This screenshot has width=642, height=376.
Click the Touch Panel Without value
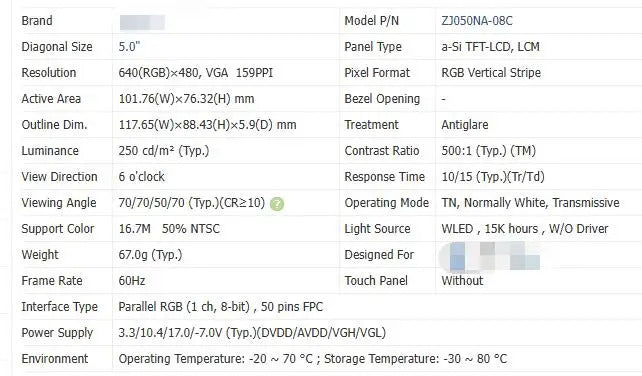tap(462, 281)
